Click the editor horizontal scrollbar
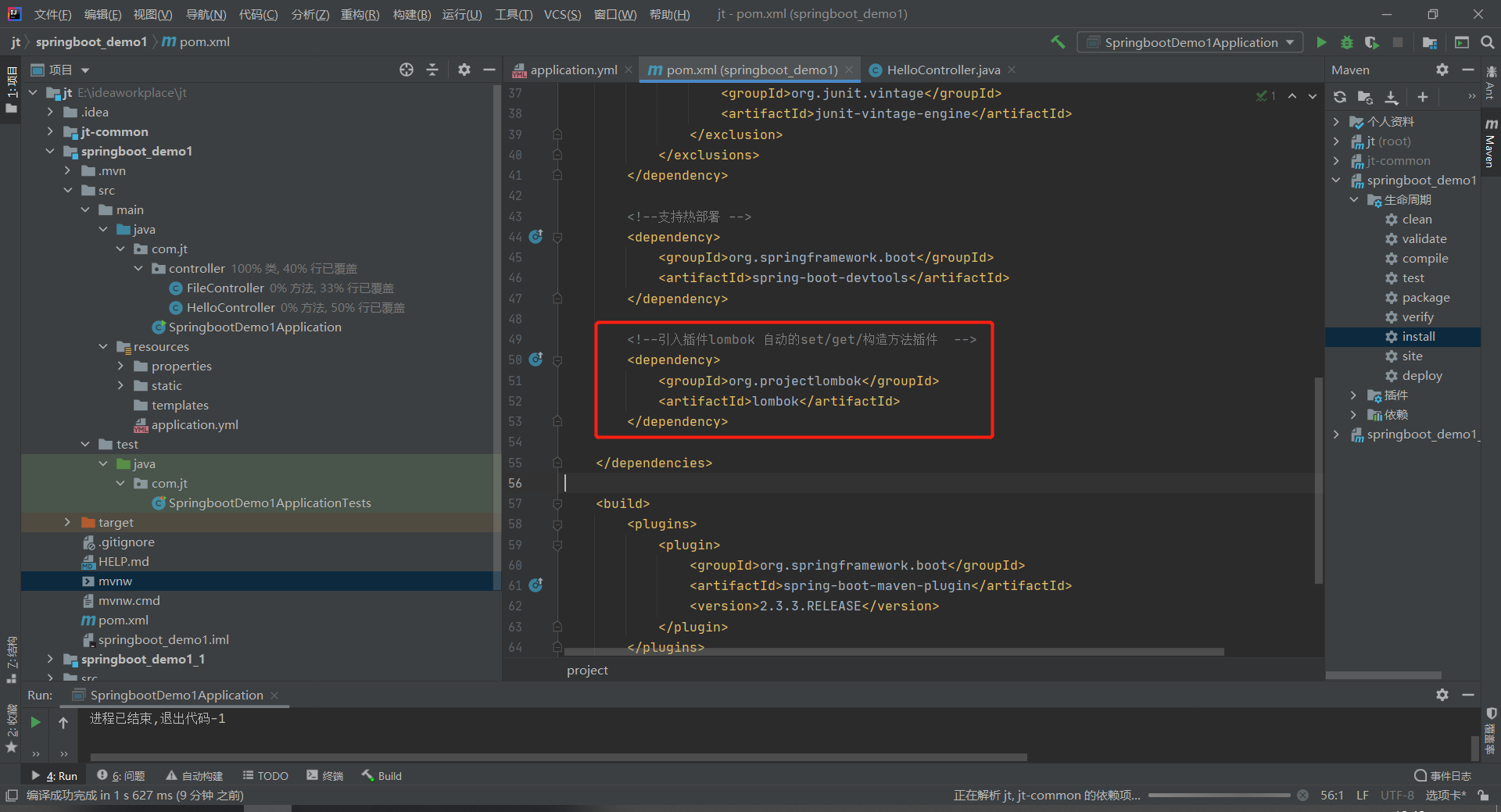This screenshot has height=812, width=1501. pyautogui.click(x=894, y=651)
